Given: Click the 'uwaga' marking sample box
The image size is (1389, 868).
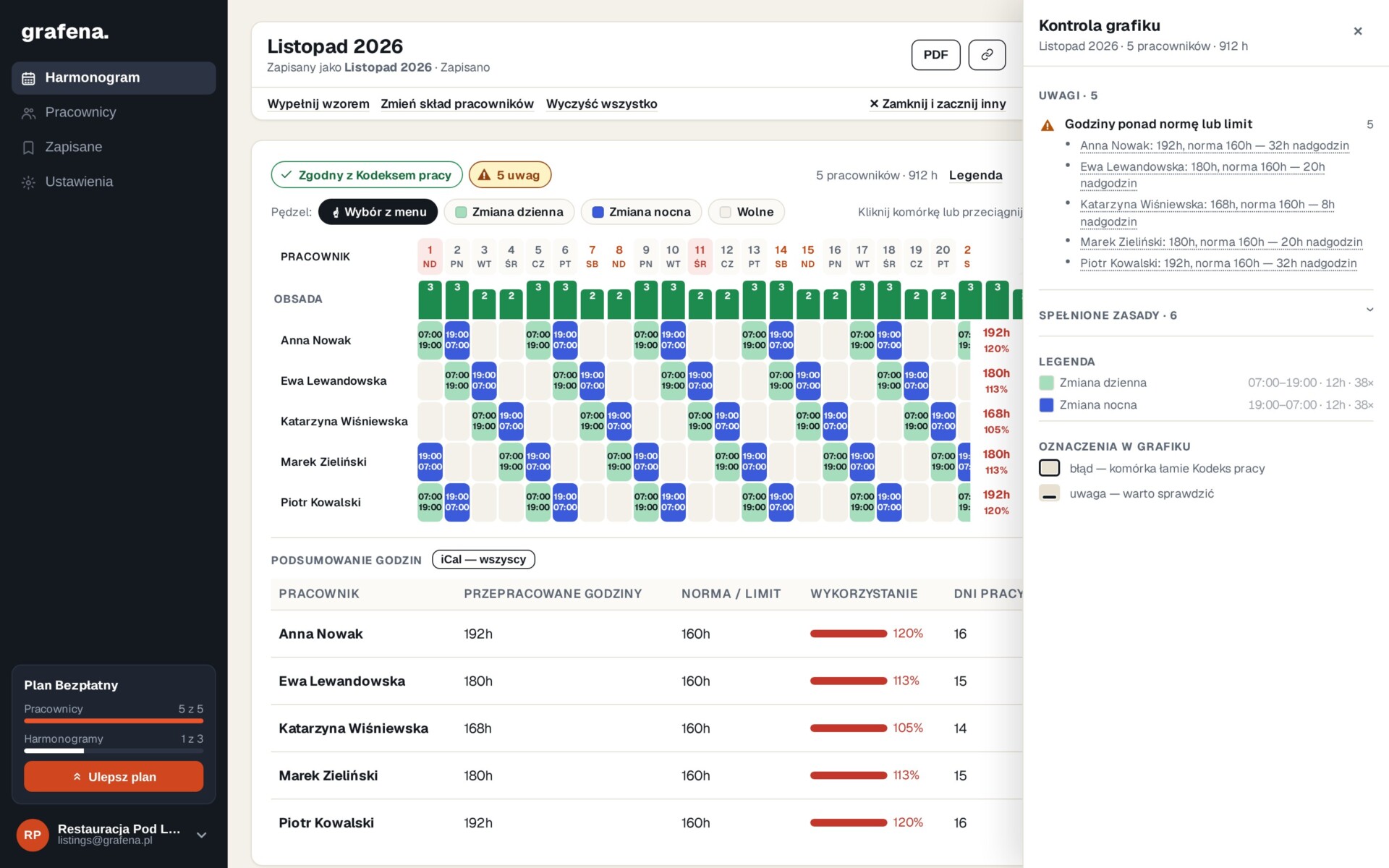Looking at the screenshot, I should tap(1049, 493).
